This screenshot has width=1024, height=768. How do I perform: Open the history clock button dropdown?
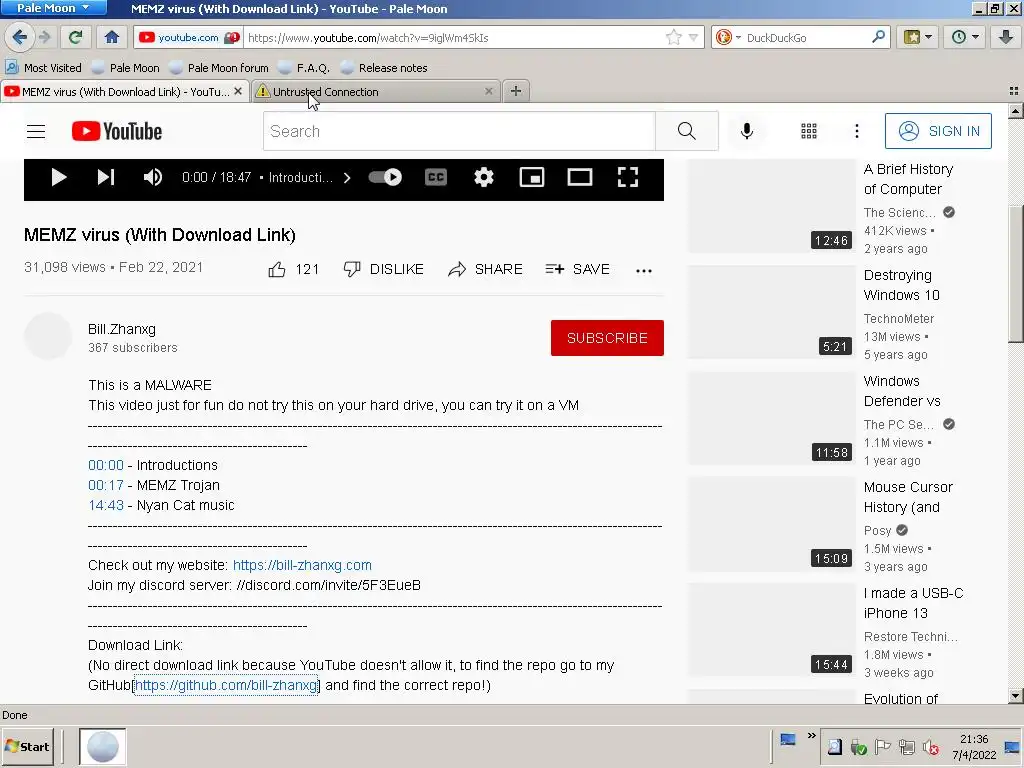[x=965, y=37]
